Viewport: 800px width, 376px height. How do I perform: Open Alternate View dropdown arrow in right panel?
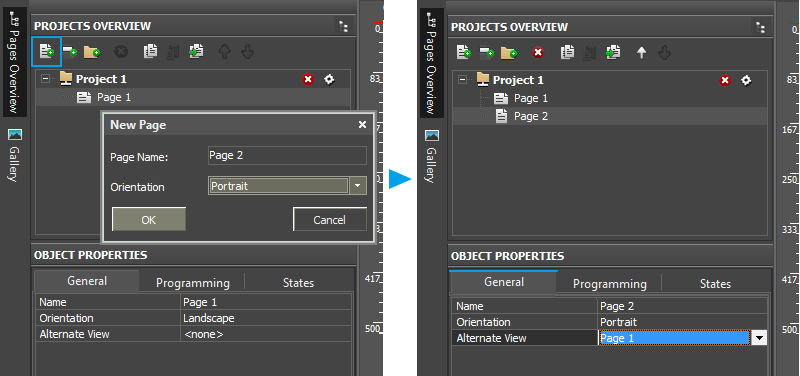[759, 338]
